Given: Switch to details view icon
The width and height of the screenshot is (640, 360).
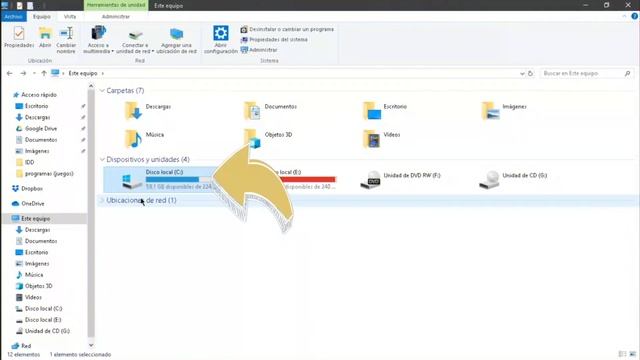Looking at the screenshot, I should click(x=622, y=354).
